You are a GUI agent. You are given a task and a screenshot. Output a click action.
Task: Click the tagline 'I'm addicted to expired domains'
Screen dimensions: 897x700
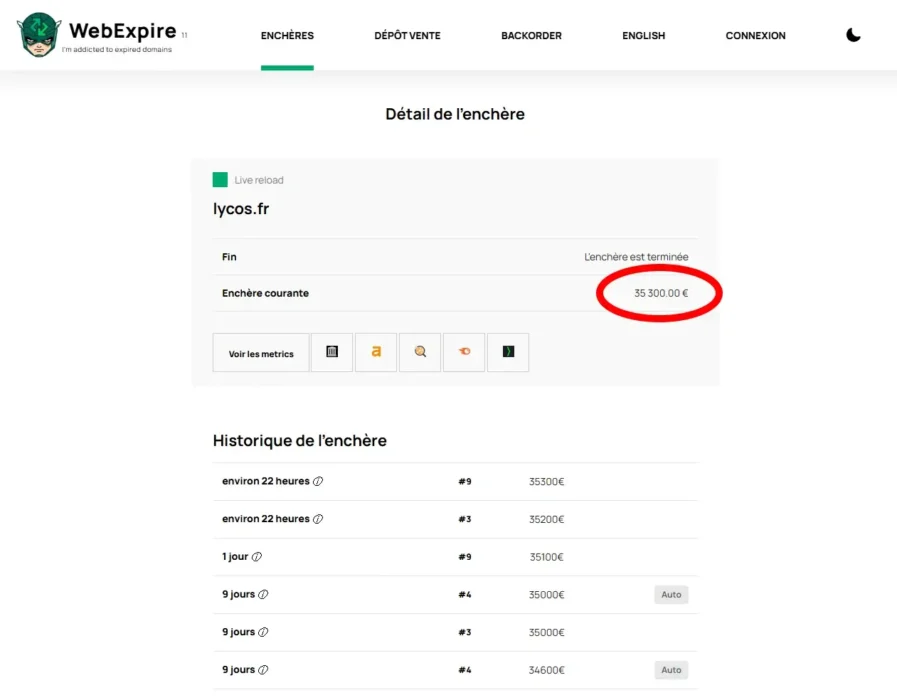(x=117, y=50)
